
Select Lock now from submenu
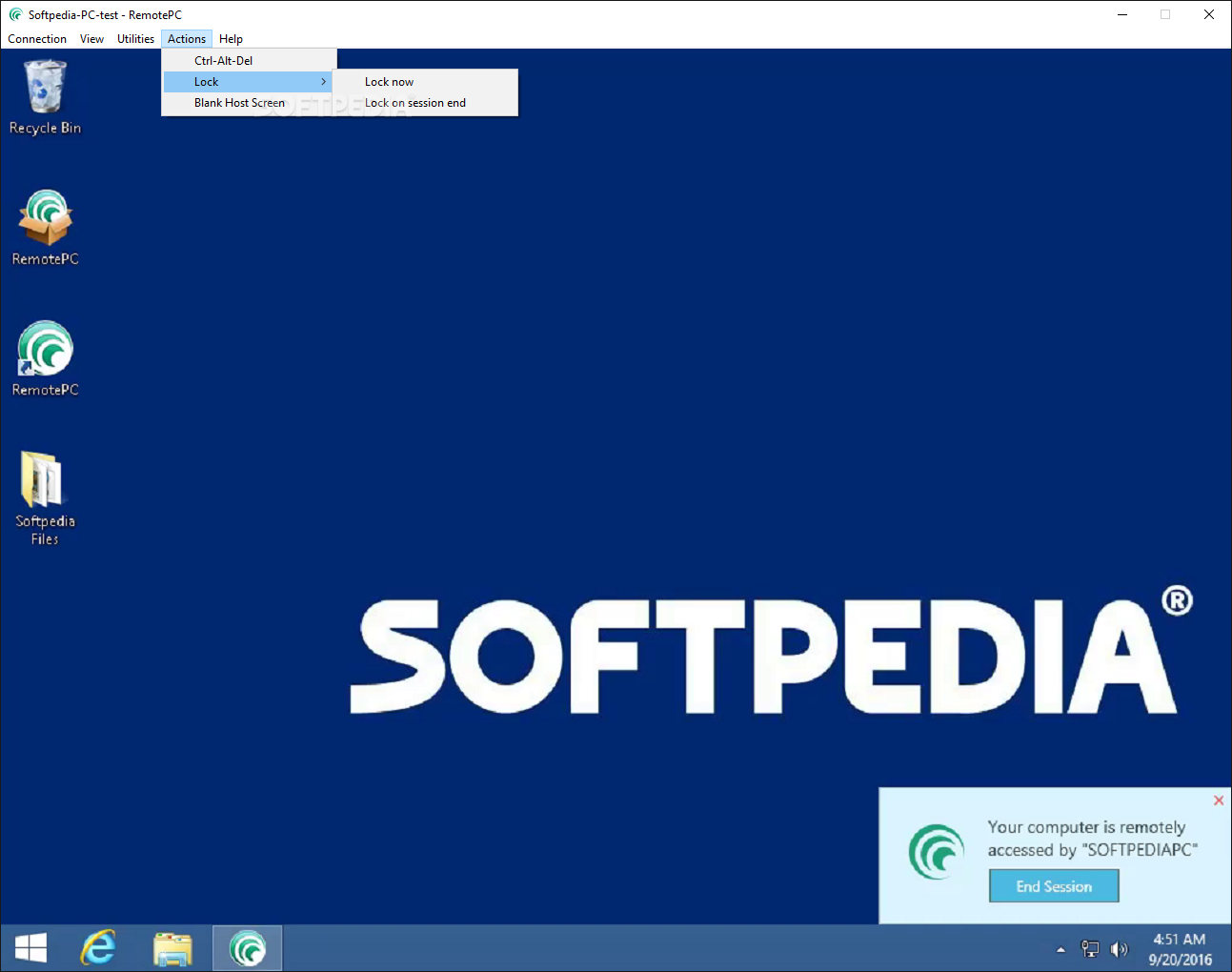tap(425, 82)
